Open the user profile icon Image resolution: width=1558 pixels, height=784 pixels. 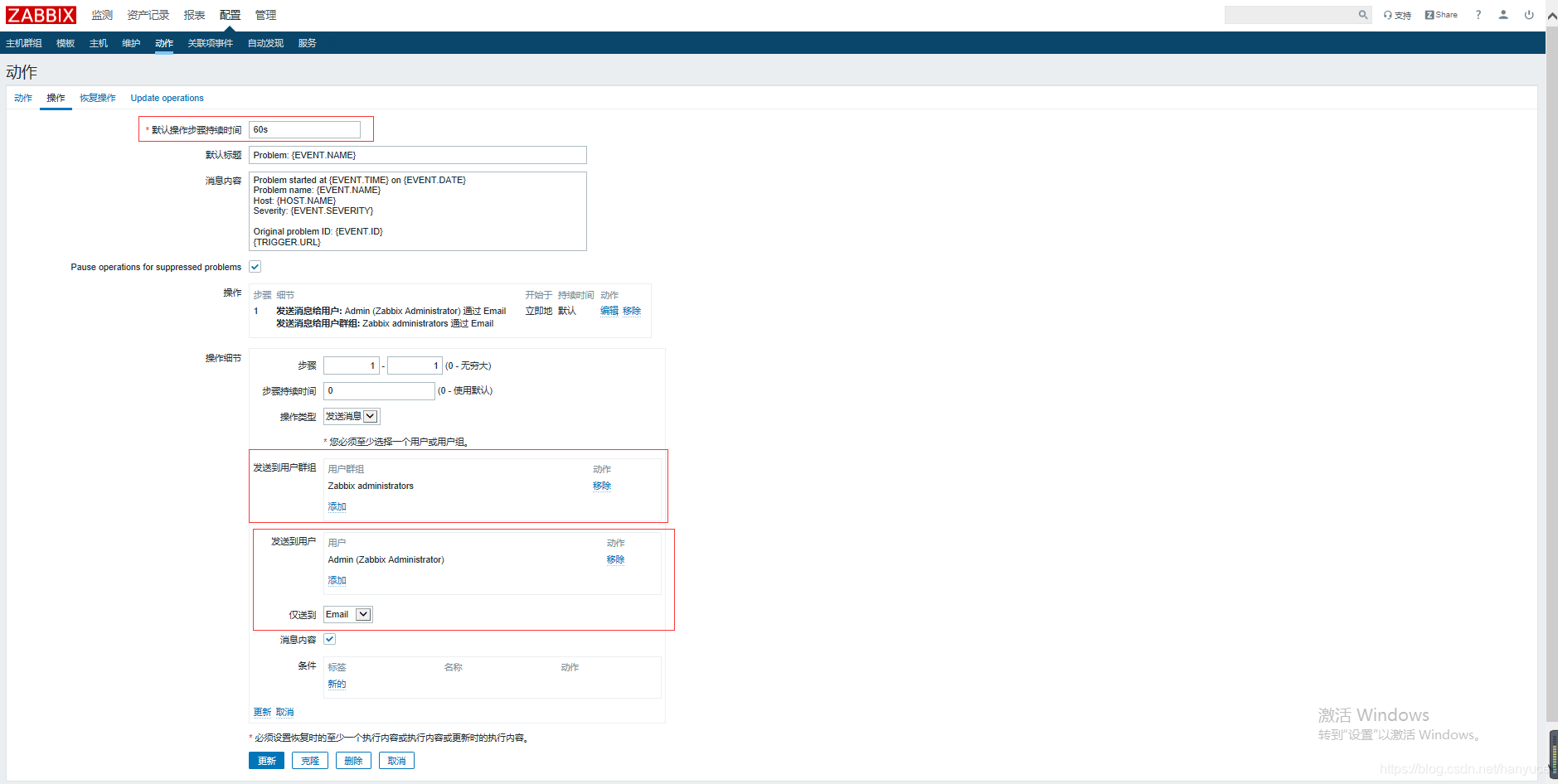[1503, 15]
